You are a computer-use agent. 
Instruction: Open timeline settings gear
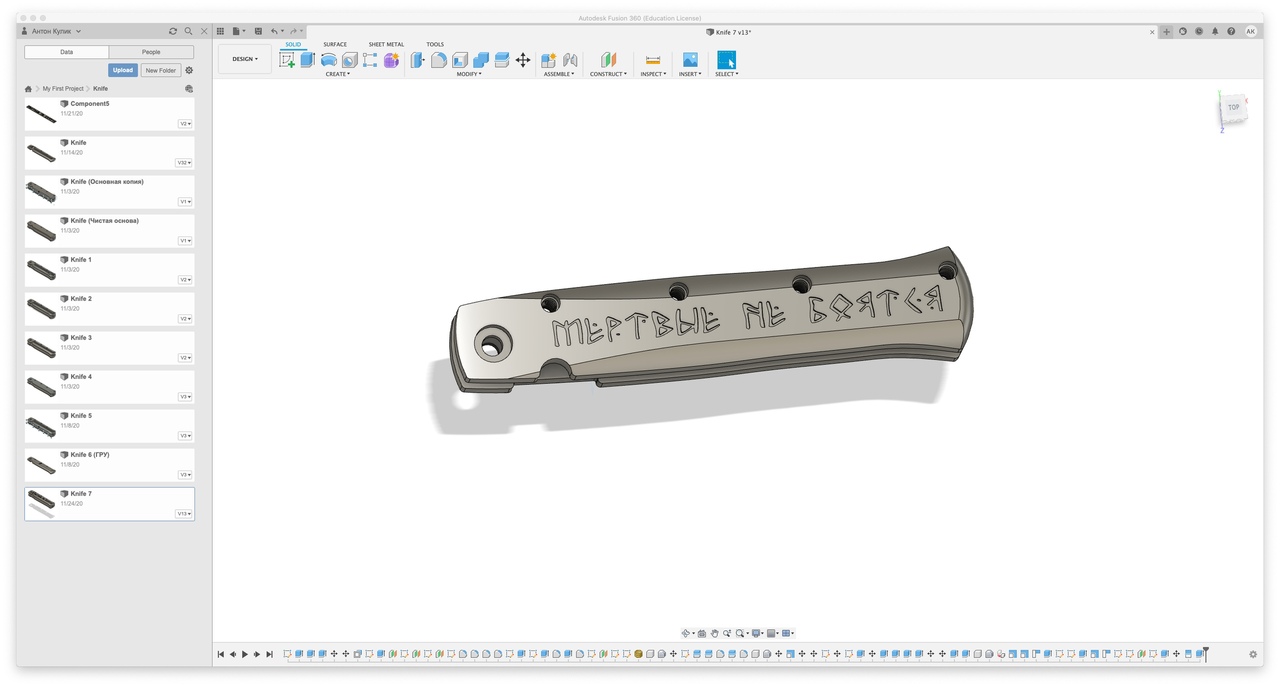[1253, 654]
